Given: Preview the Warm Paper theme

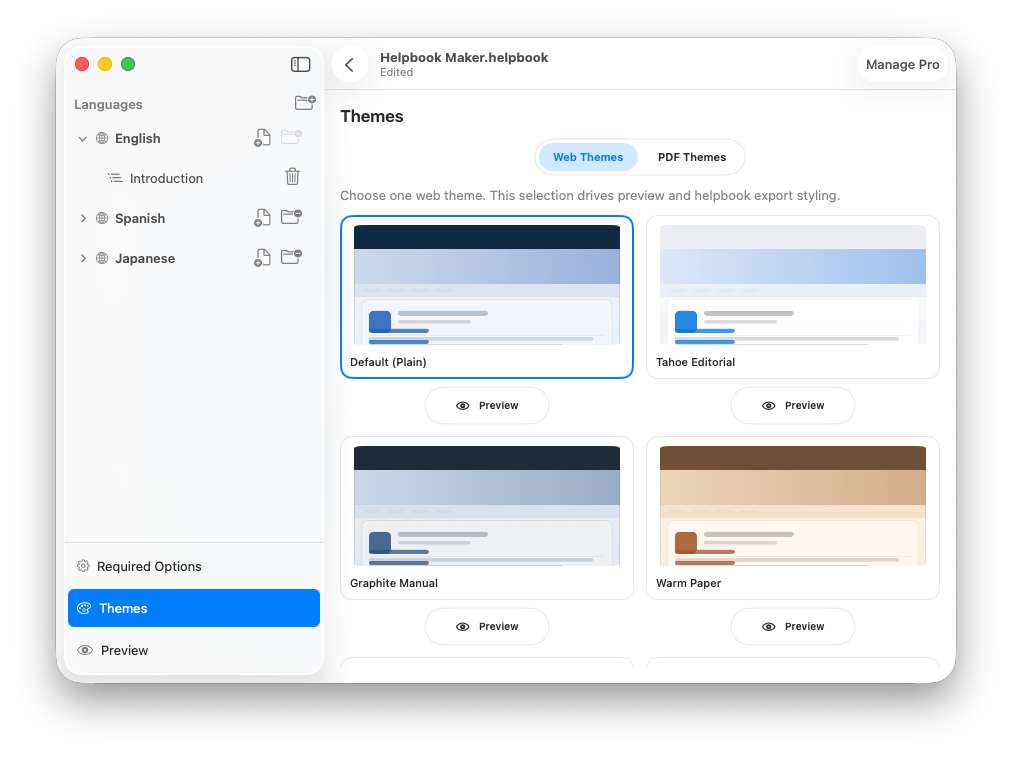Looking at the screenshot, I should coord(792,626).
